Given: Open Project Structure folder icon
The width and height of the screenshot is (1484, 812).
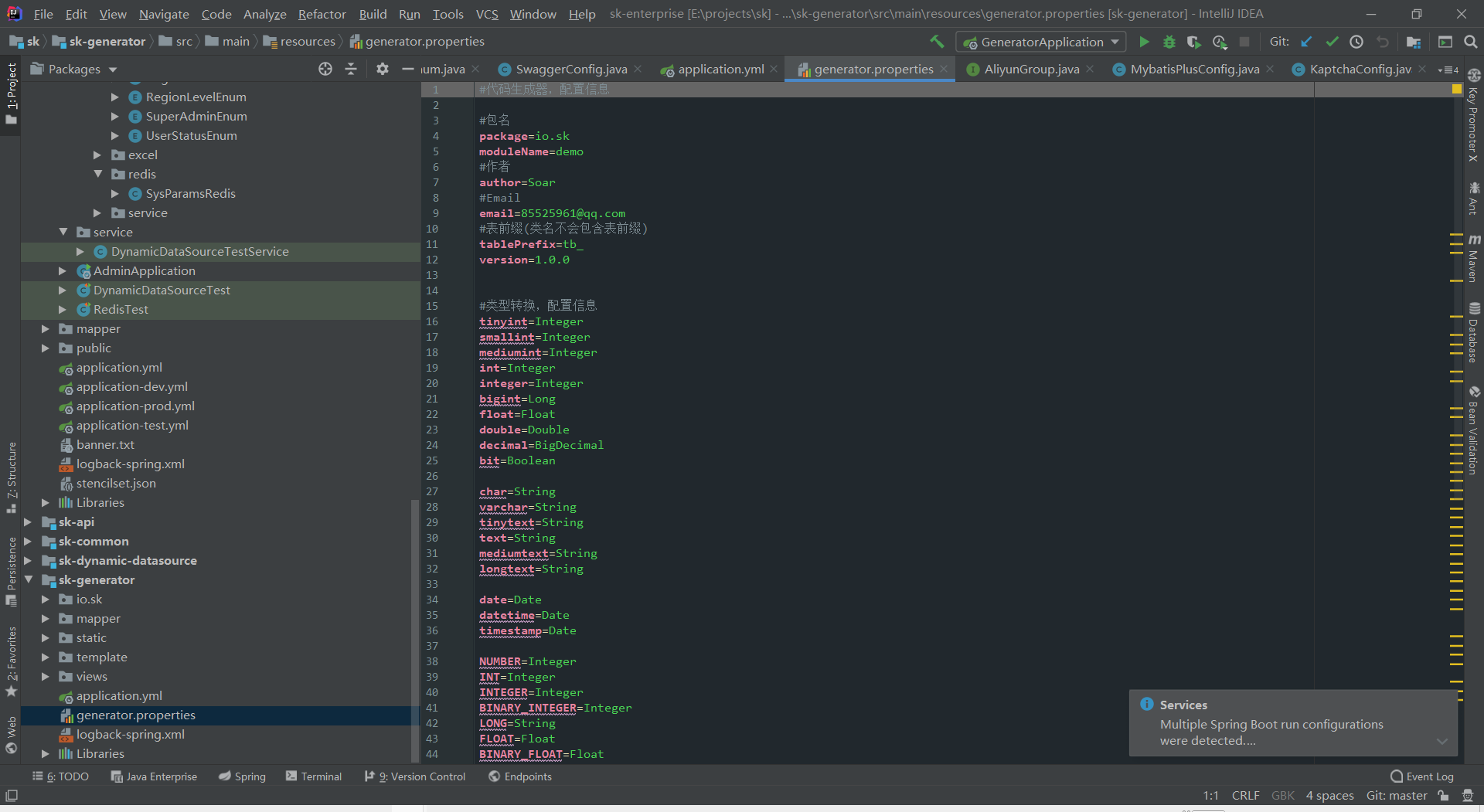Looking at the screenshot, I should (1414, 42).
